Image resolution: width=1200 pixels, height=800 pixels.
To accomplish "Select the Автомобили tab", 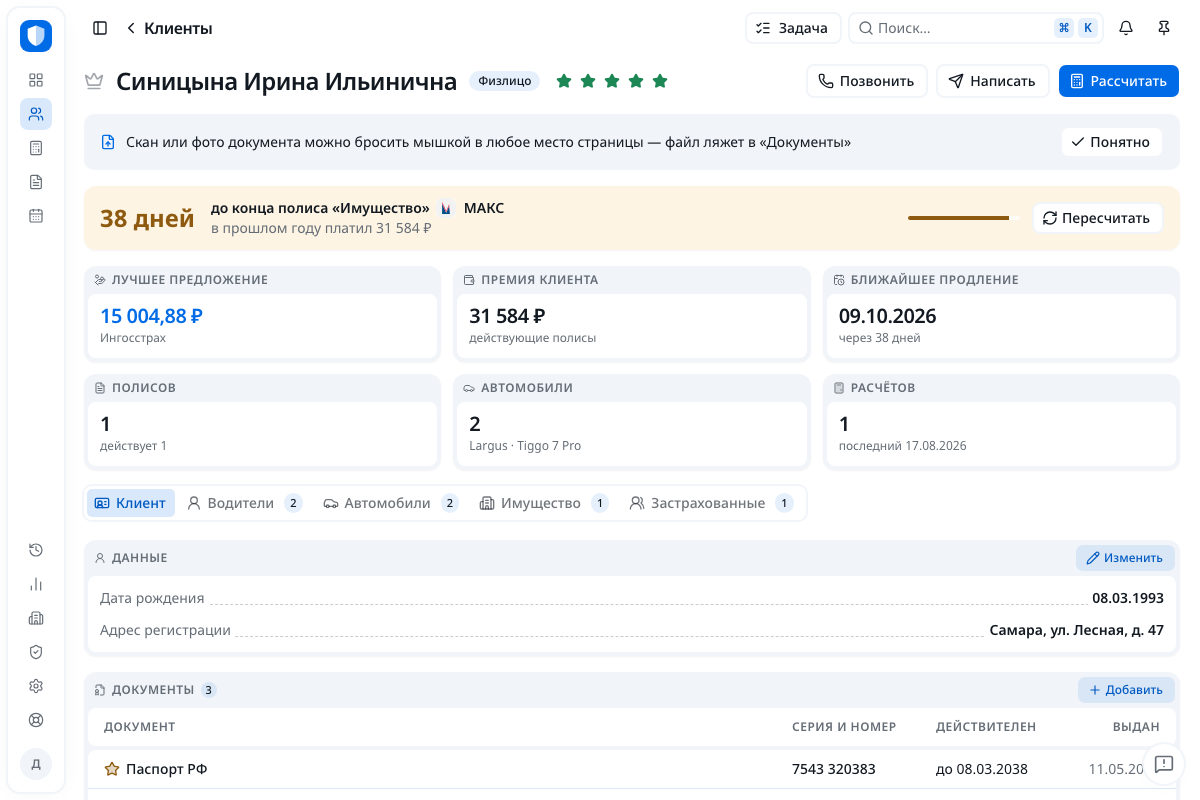I will [390, 503].
